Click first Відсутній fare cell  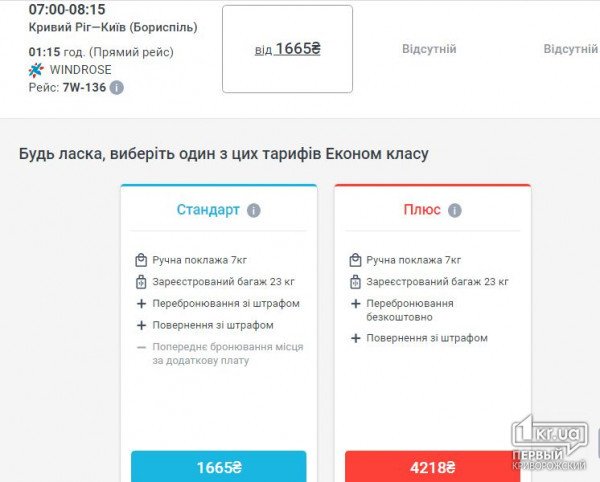(x=429, y=49)
